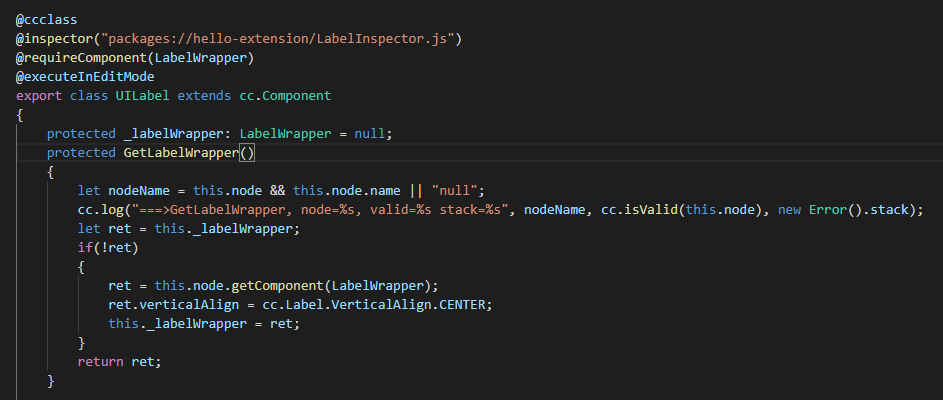Click the @requireComponent decorator
943x400 pixels.
point(85,57)
